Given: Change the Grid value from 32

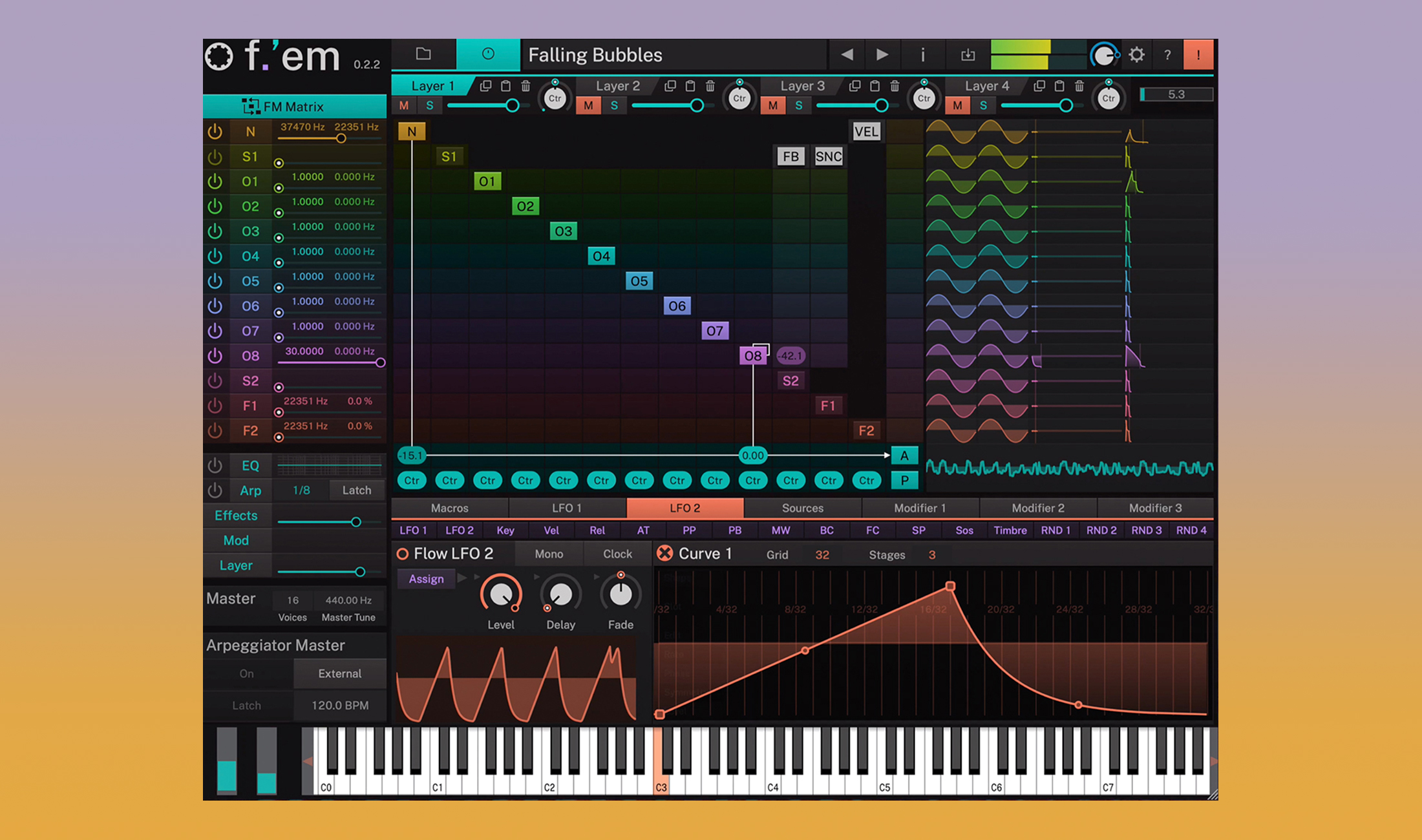Looking at the screenshot, I should [822, 554].
